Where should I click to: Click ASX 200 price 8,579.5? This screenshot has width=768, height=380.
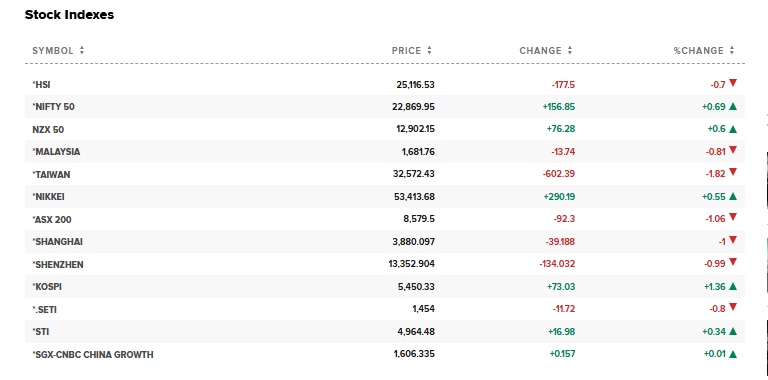419,219
